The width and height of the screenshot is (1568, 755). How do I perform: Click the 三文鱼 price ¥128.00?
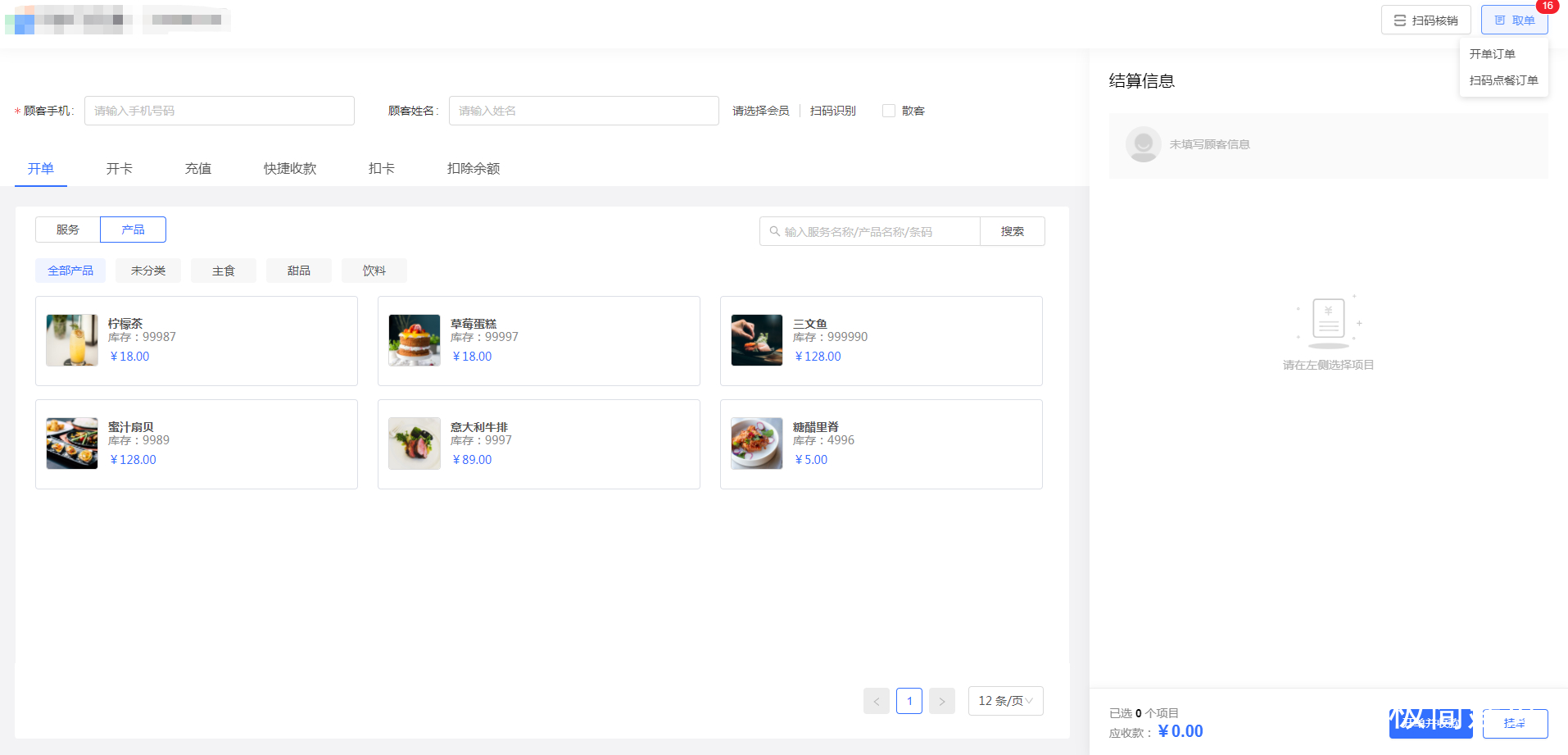click(818, 357)
